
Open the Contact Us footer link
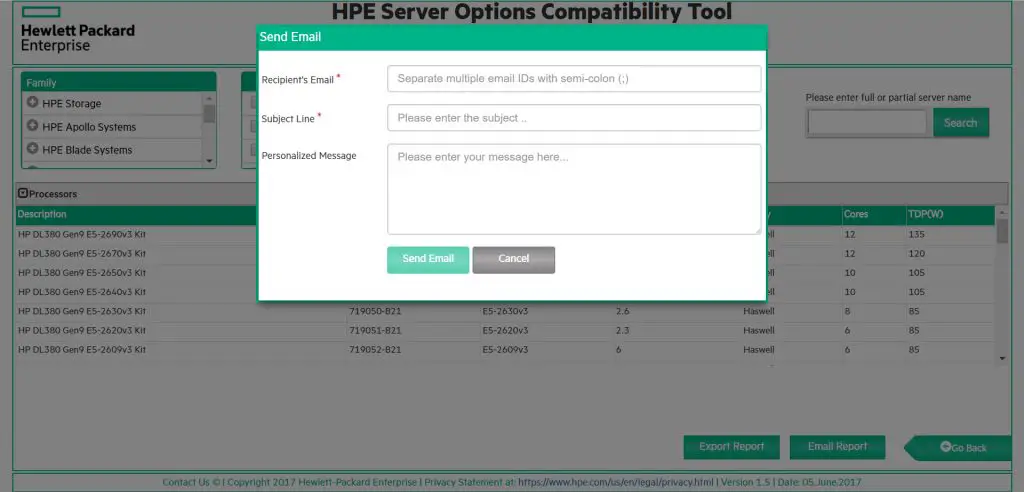click(x=187, y=482)
